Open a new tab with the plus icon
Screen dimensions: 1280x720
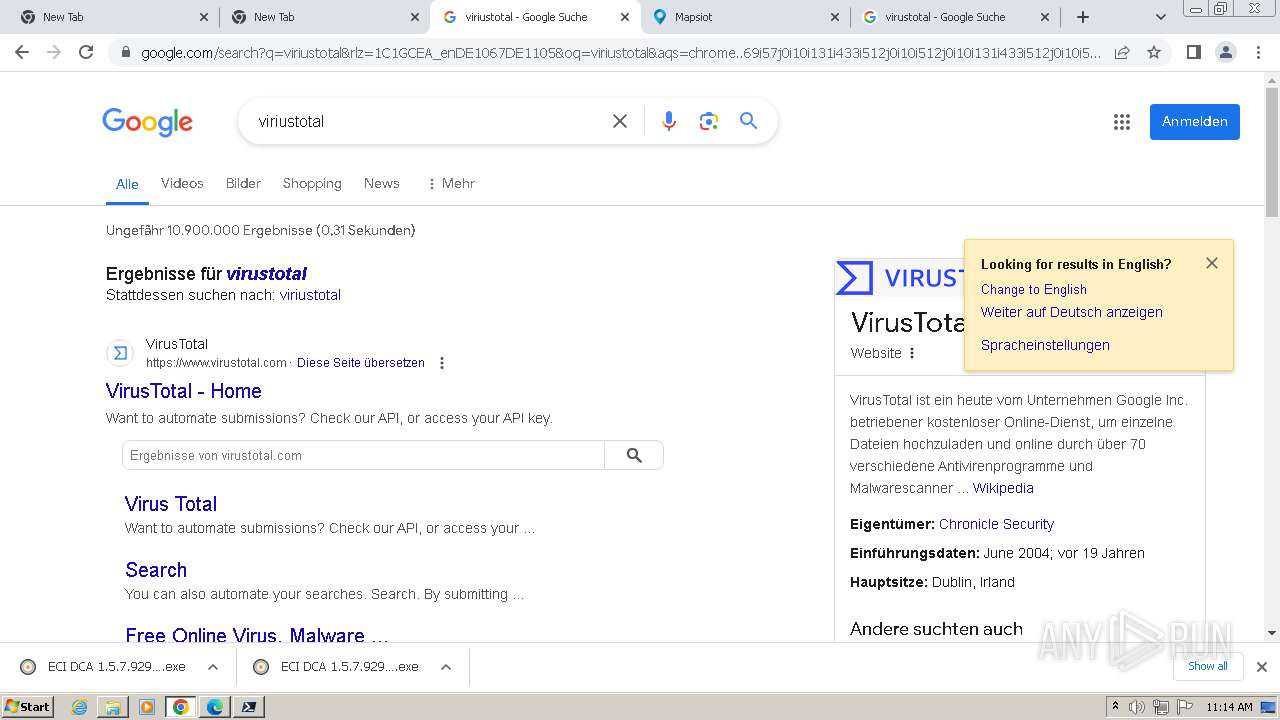click(x=1083, y=17)
